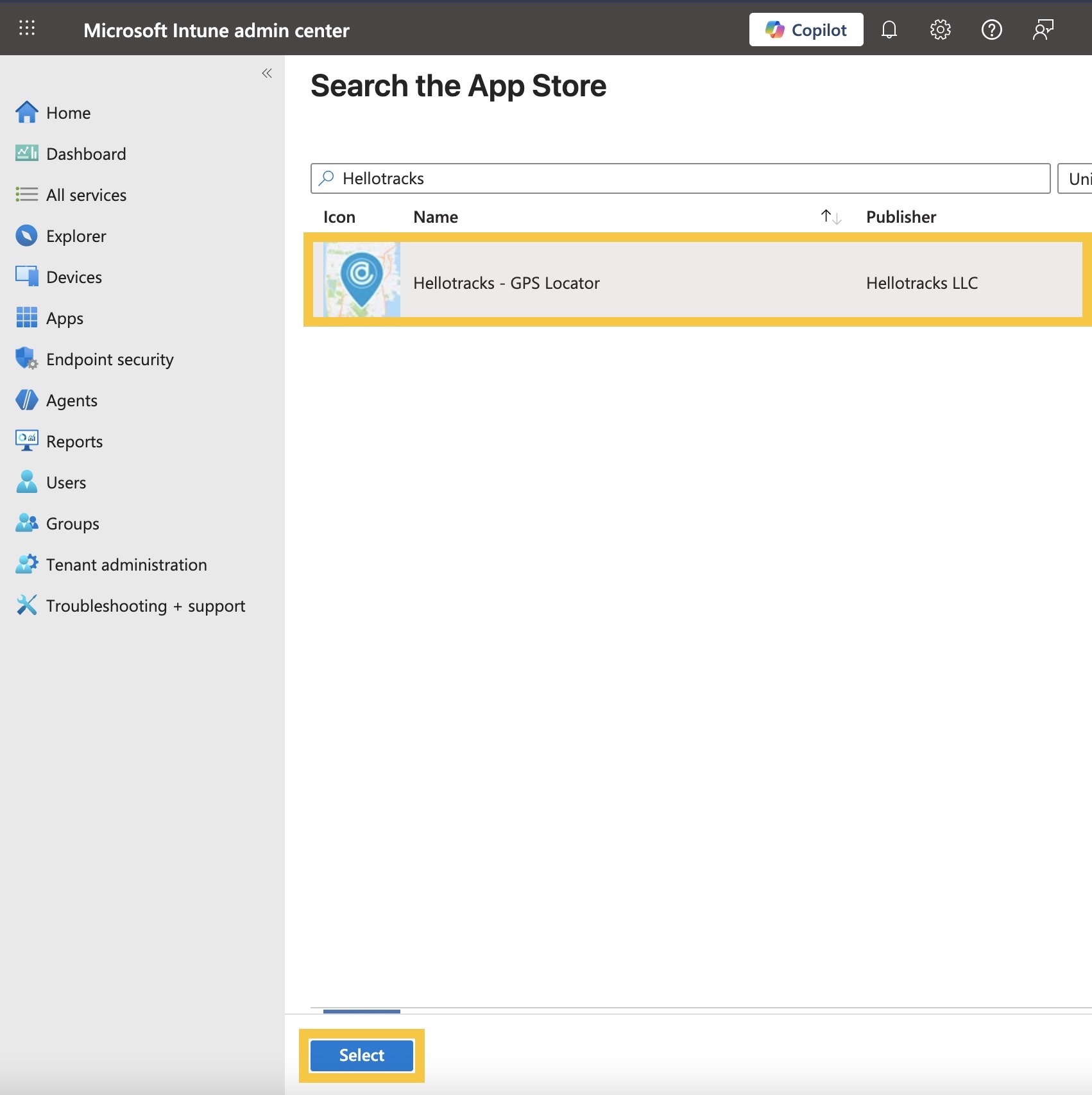Click the Publisher column header
This screenshot has height=1095, width=1092.
(x=901, y=217)
